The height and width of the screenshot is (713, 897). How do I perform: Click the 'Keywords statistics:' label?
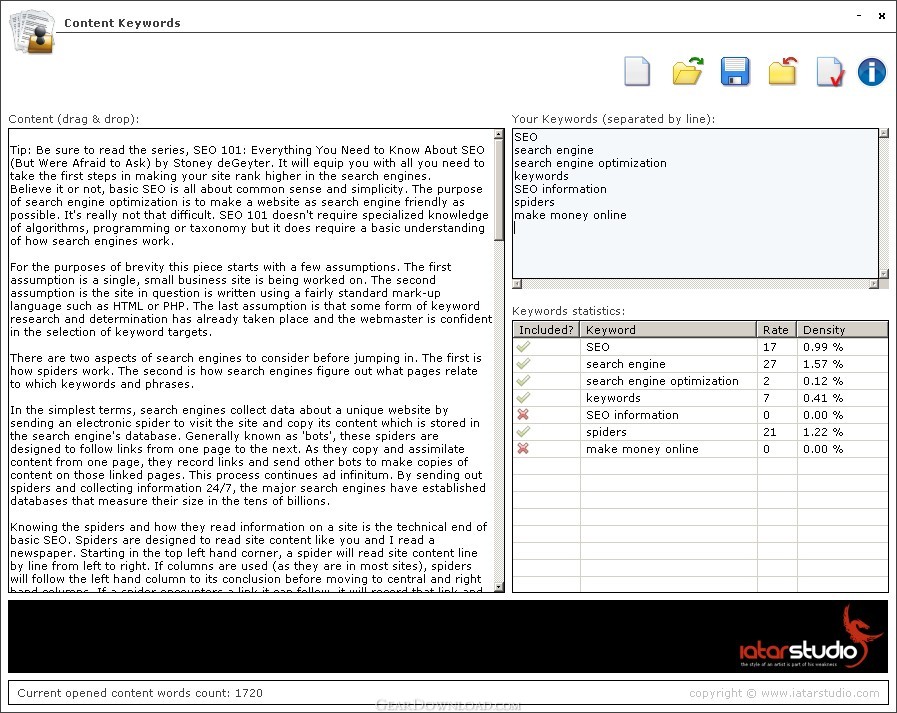point(568,311)
